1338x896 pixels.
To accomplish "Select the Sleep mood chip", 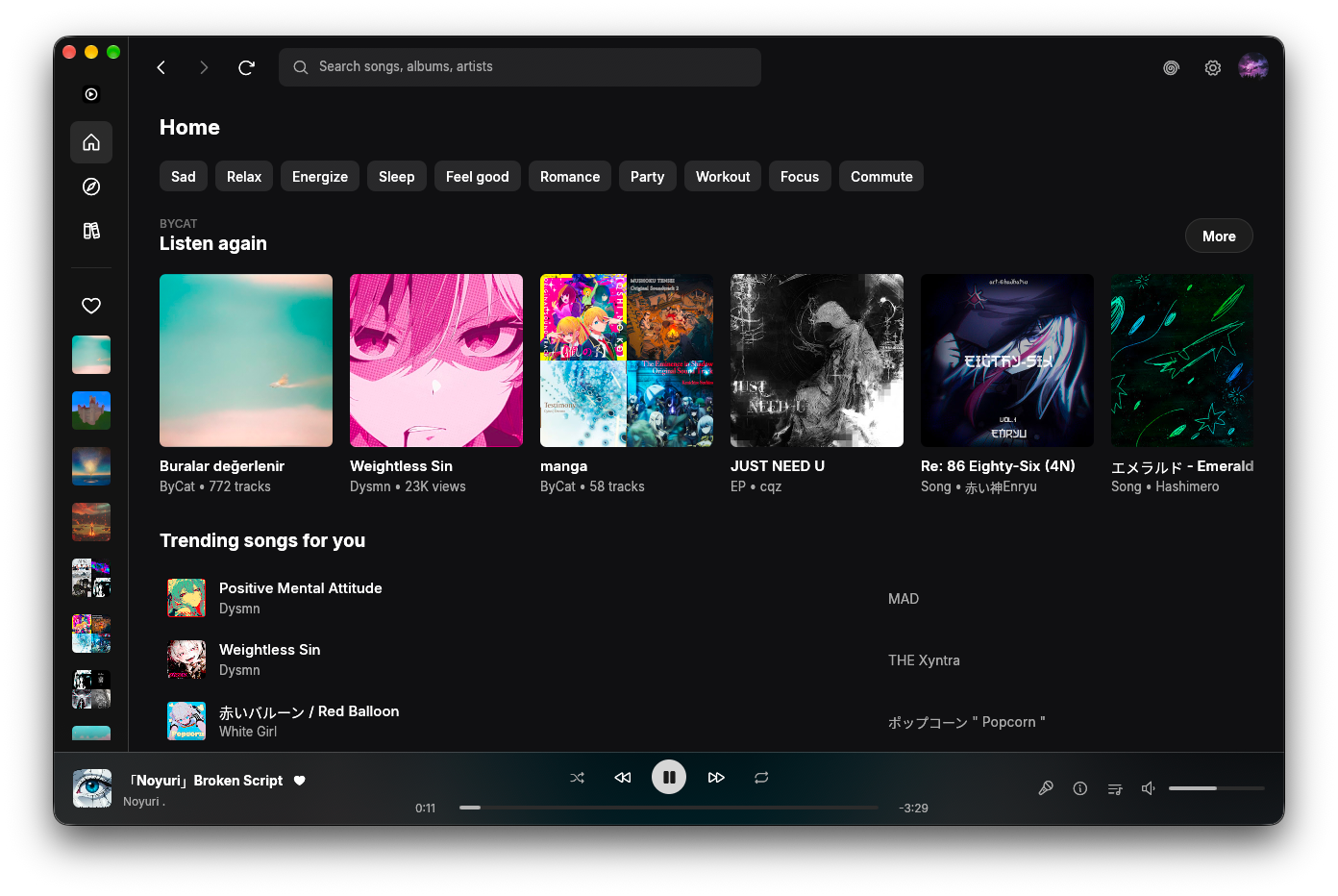I will click(397, 176).
